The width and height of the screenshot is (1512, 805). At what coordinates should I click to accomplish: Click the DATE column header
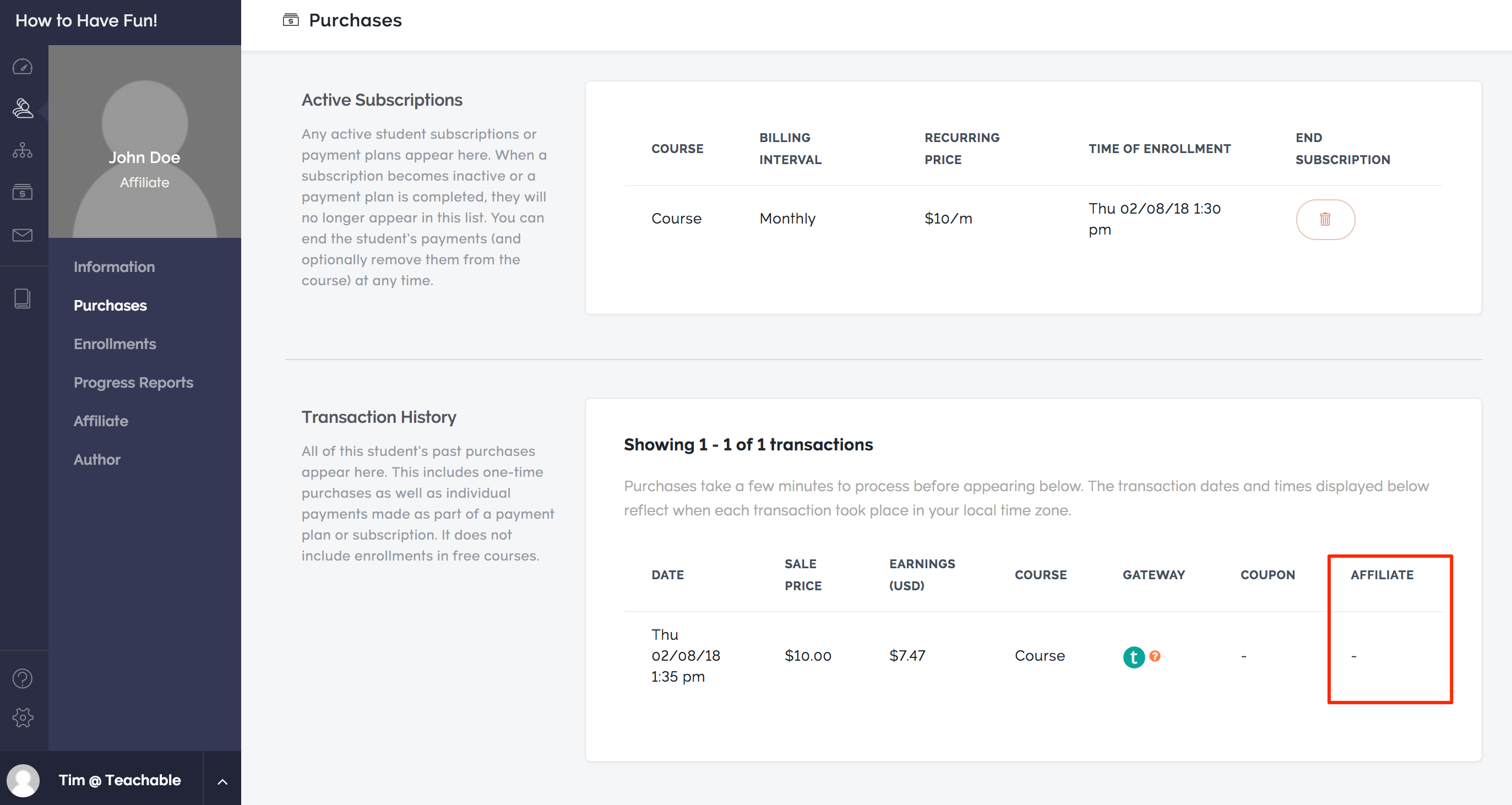click(x=667, y=575)
